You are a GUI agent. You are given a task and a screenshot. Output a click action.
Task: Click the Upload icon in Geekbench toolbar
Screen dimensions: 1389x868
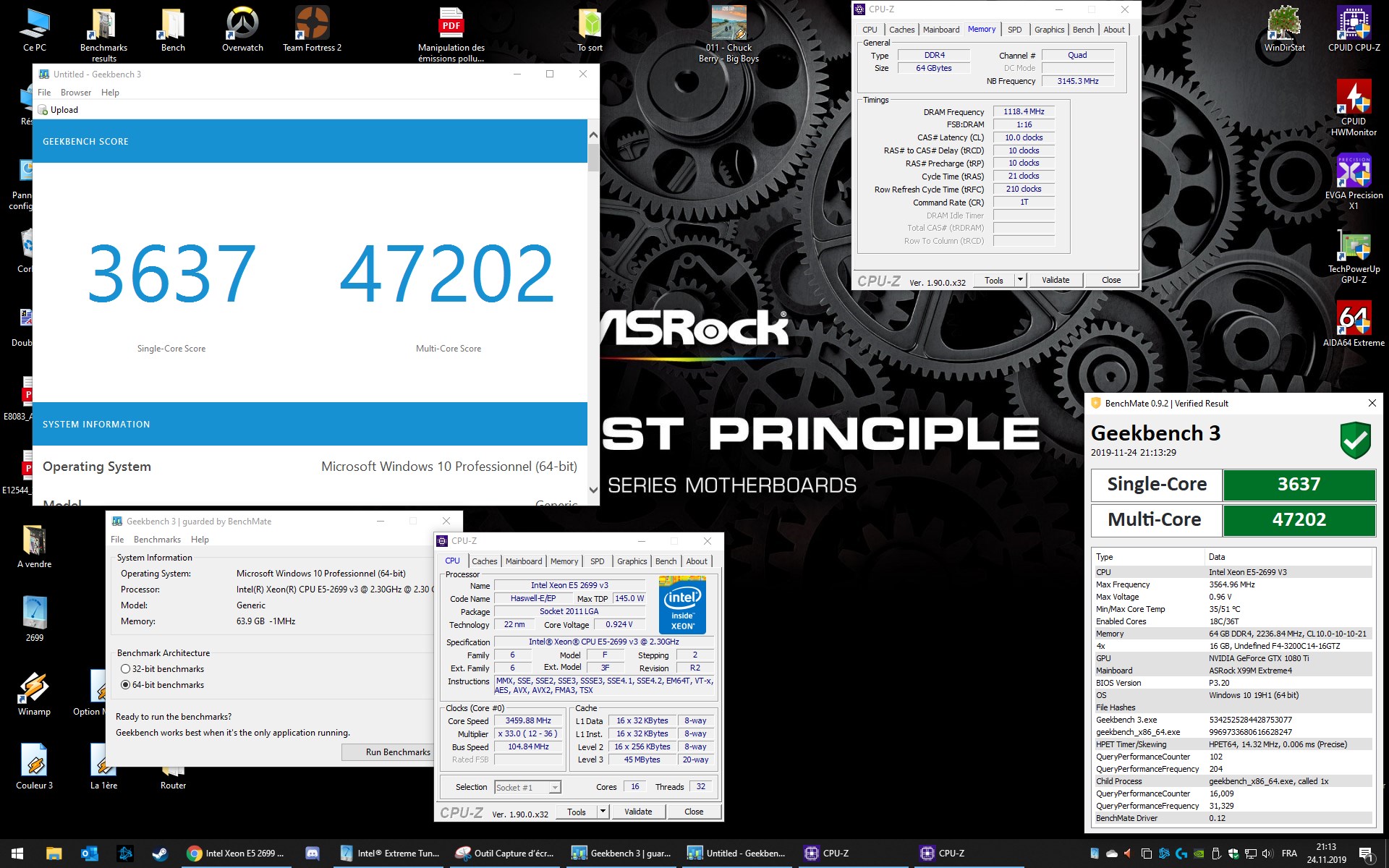(43, 110)
